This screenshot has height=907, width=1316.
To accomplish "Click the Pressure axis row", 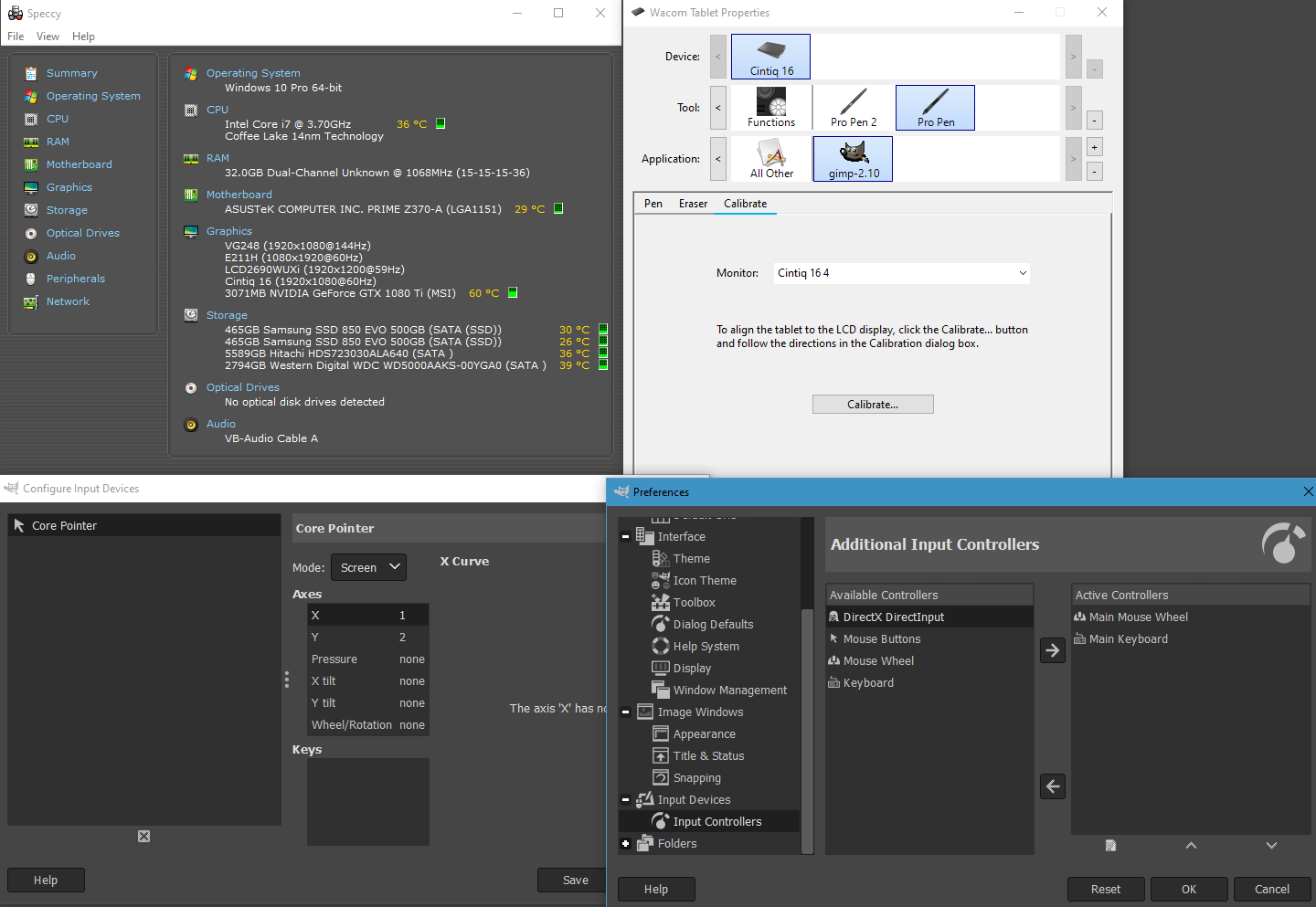I will 368,659.
